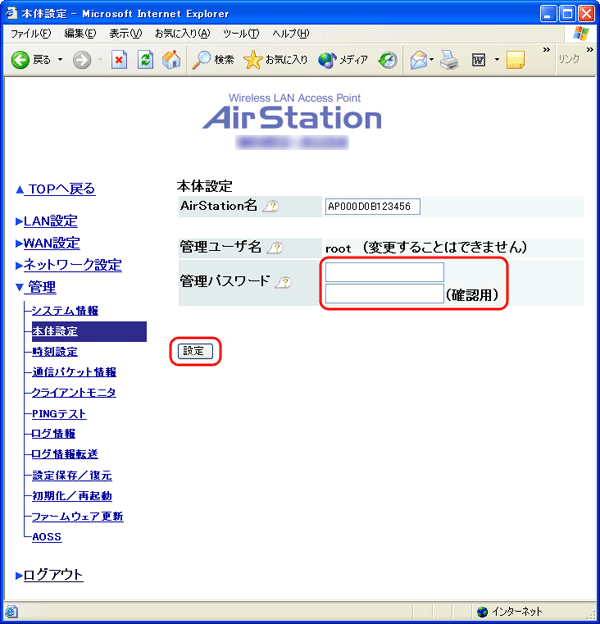
Task: Open the ファームウェア更新 page
Action: 78,516
